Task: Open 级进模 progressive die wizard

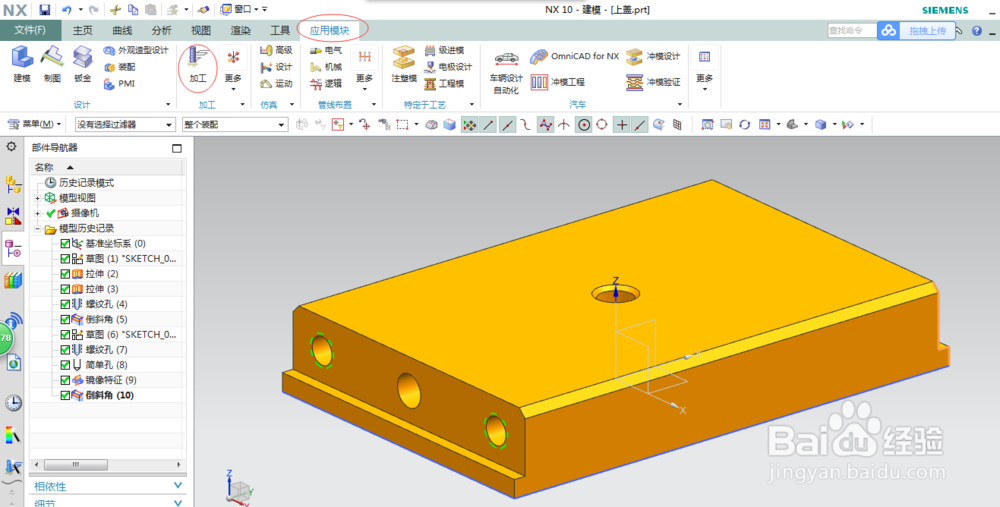Action: coord(445,50)
